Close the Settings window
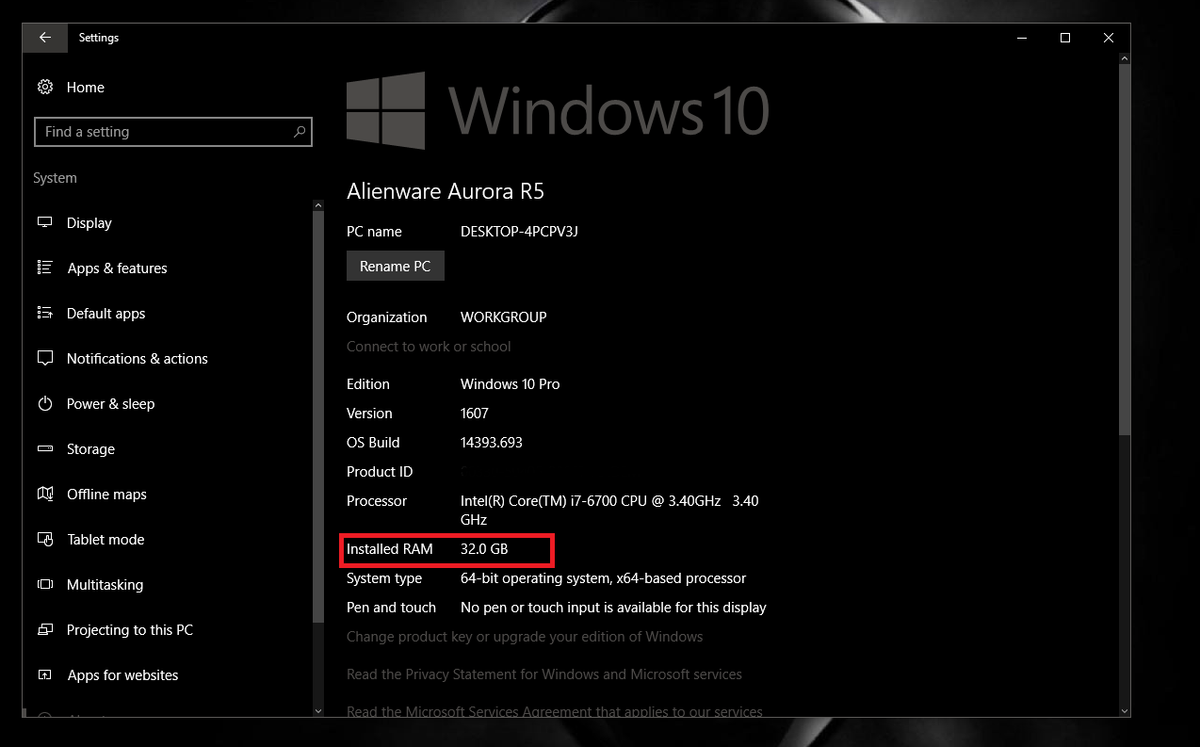 click(x=1109, y=38)
